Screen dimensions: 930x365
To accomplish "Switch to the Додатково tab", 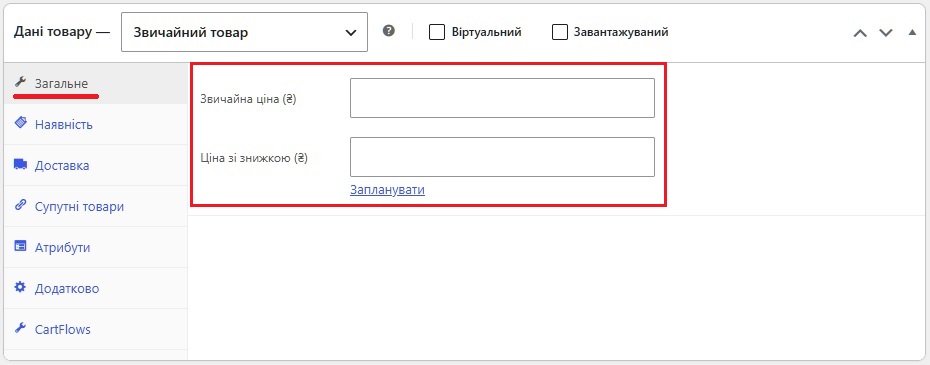I will tap(95, 288).
